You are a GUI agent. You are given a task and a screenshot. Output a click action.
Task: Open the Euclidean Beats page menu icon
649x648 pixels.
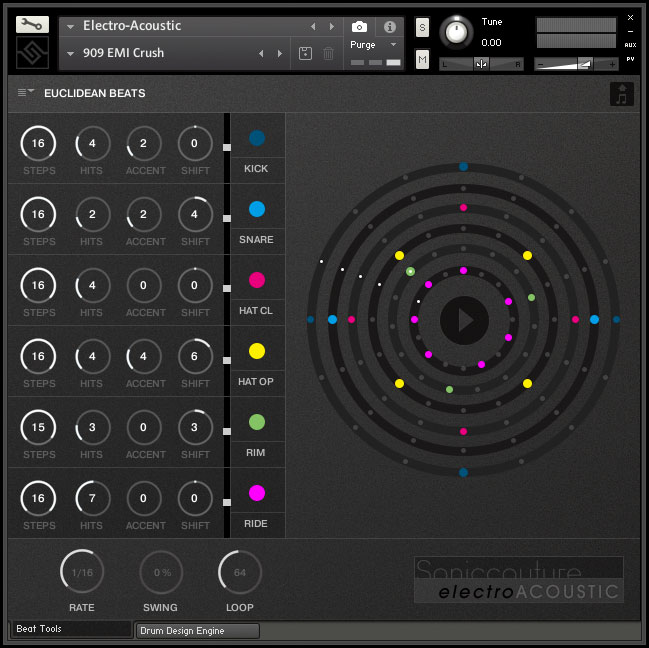point(25,92)
